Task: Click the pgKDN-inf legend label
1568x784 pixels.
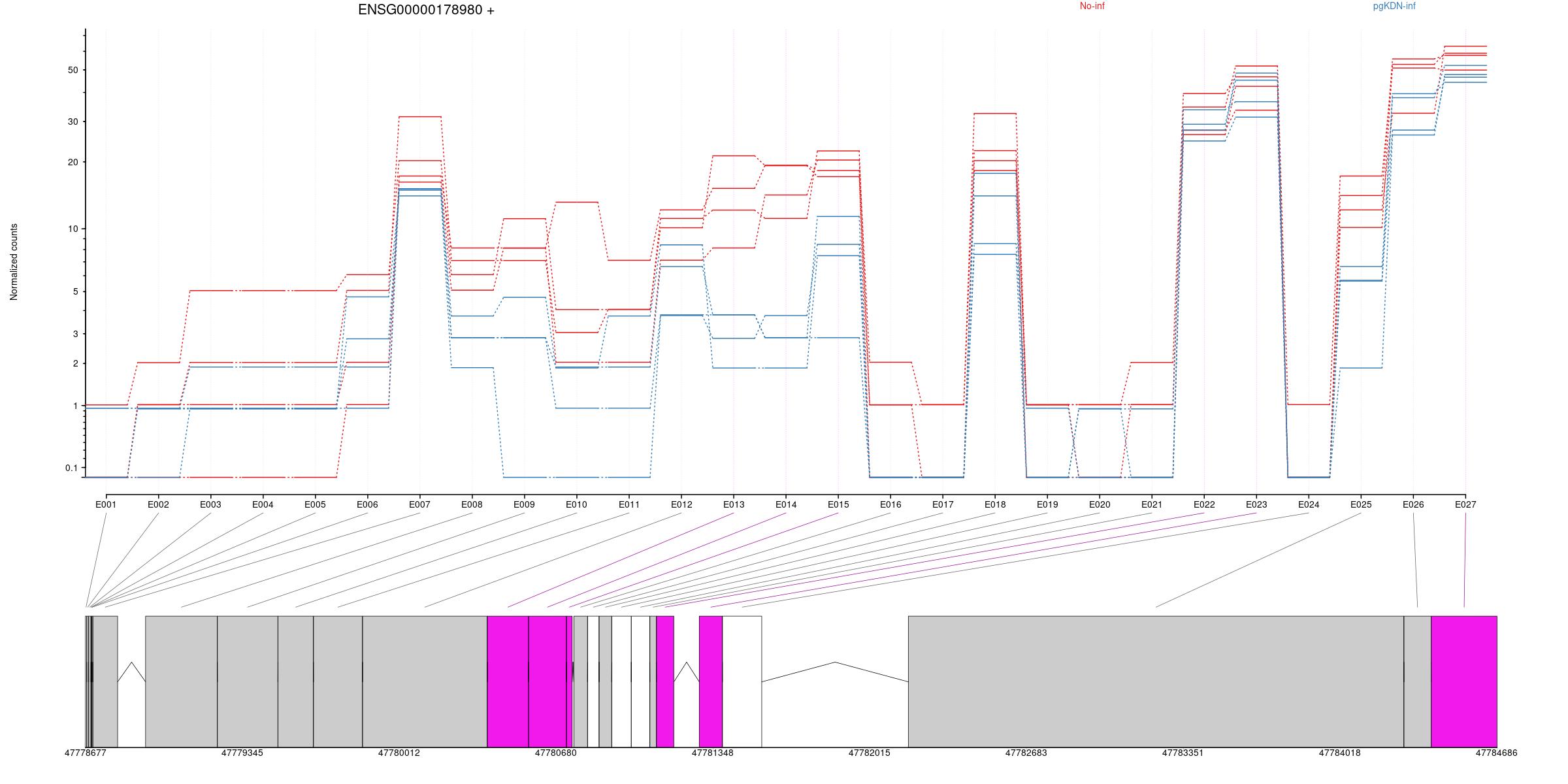Action: point(1394,7)
